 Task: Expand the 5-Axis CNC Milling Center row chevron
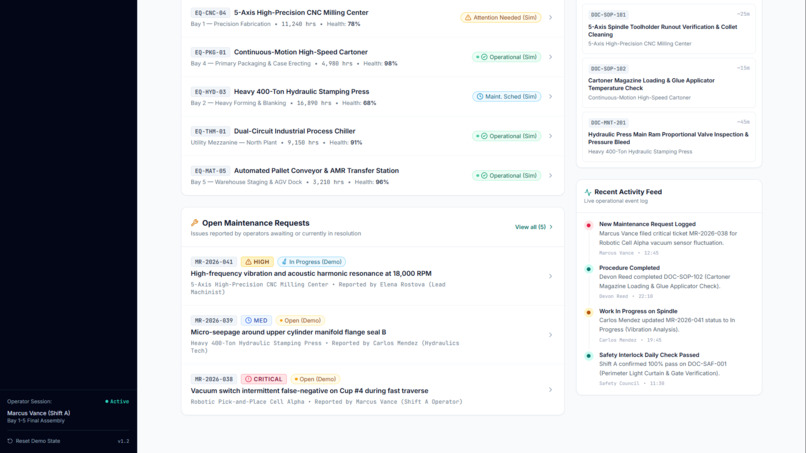[551, 17]
